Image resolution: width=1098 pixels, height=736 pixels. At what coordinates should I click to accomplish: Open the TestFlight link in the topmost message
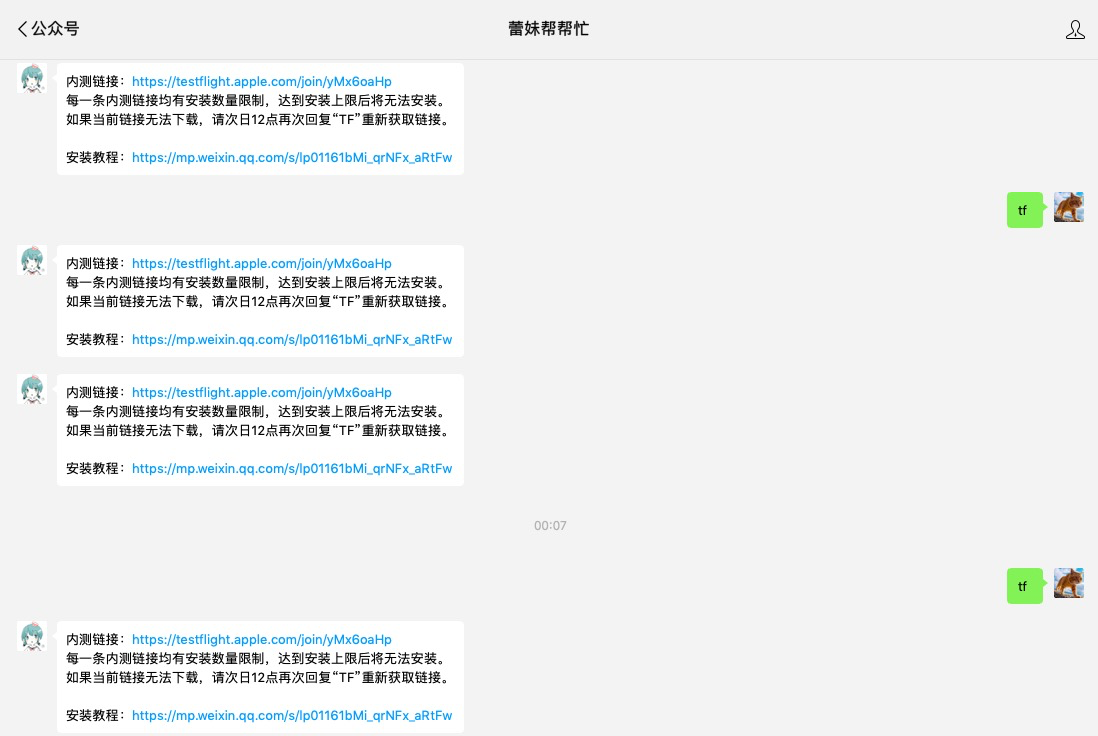(261, 82)
